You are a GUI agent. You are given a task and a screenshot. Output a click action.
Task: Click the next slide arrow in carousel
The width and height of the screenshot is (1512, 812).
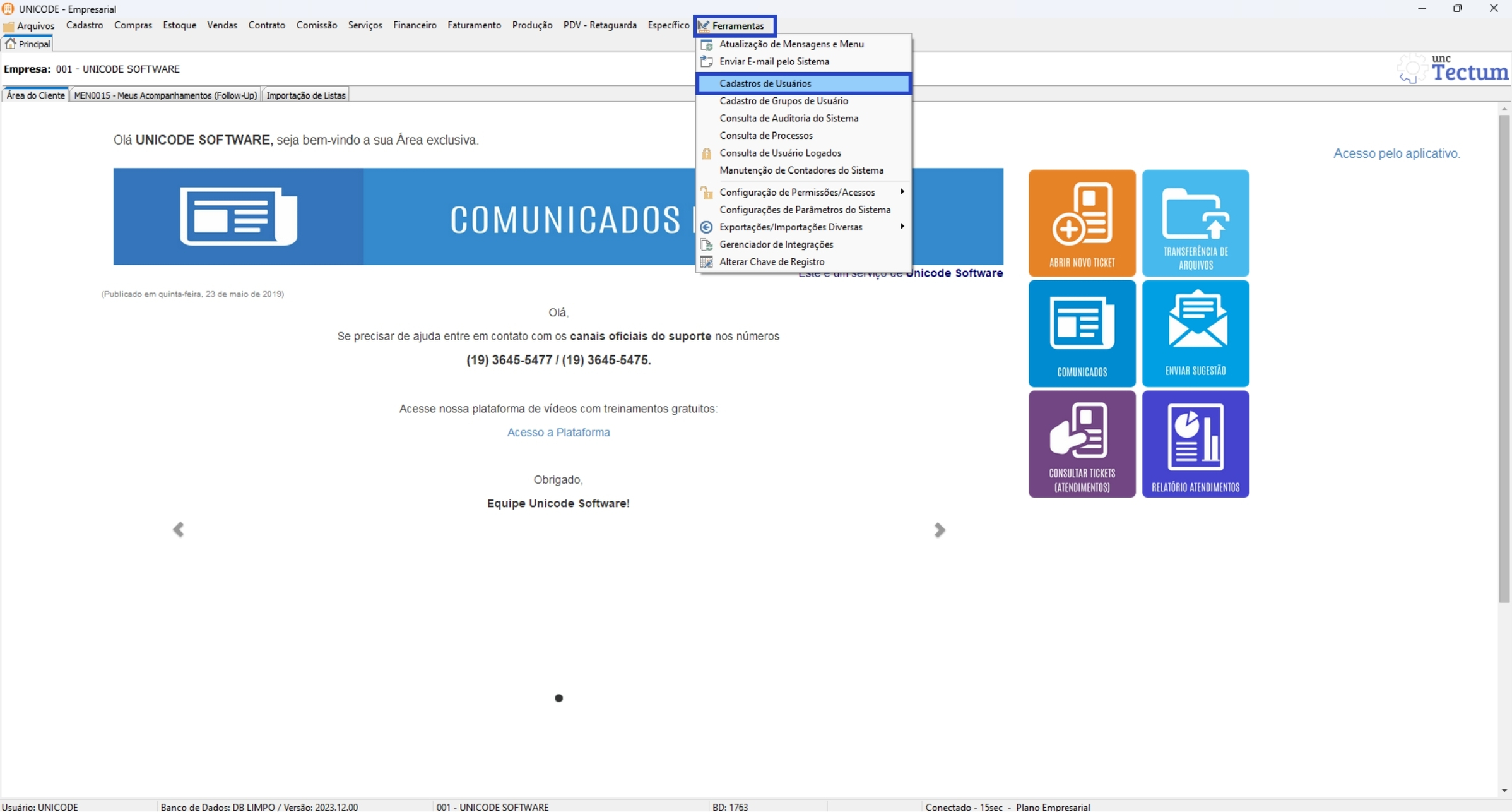[939, 530]
